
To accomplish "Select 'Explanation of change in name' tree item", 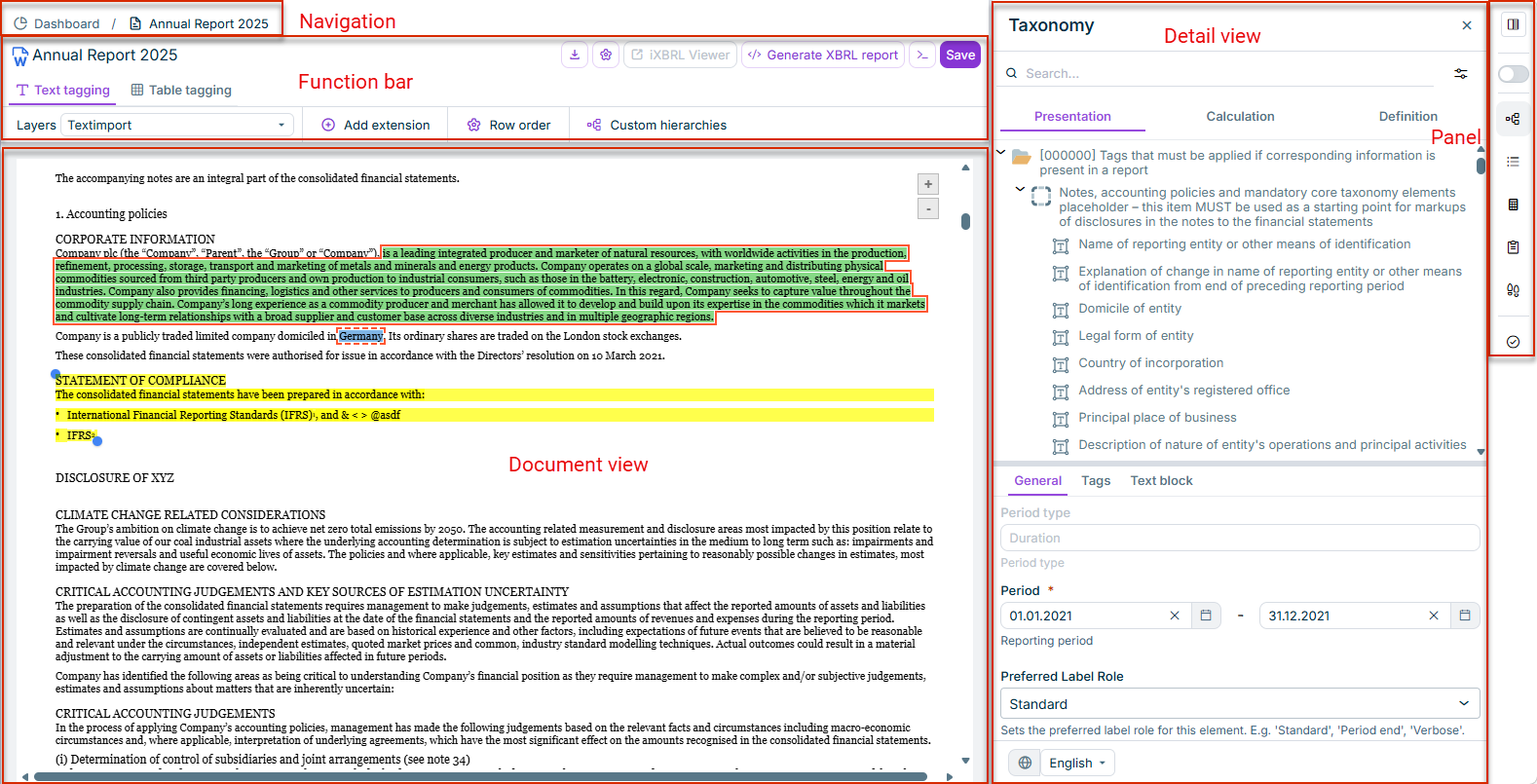I will coord(1269,279).
